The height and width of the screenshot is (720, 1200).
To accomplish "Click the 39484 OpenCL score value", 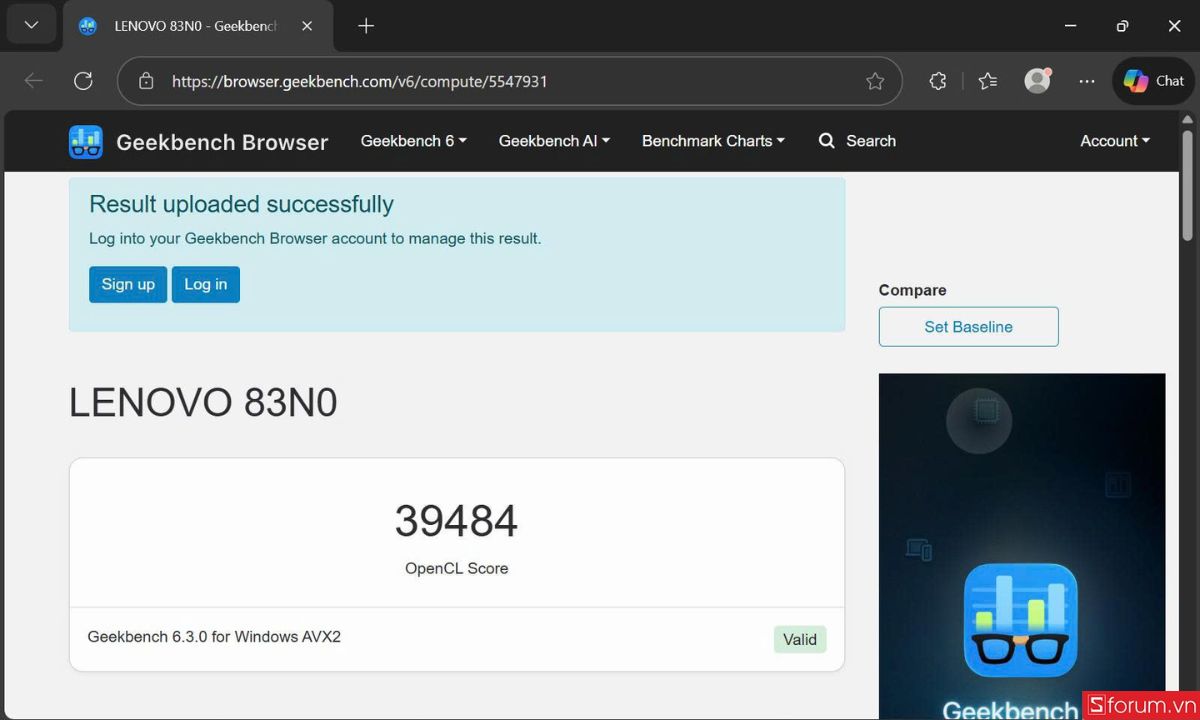I will point(456,521).
